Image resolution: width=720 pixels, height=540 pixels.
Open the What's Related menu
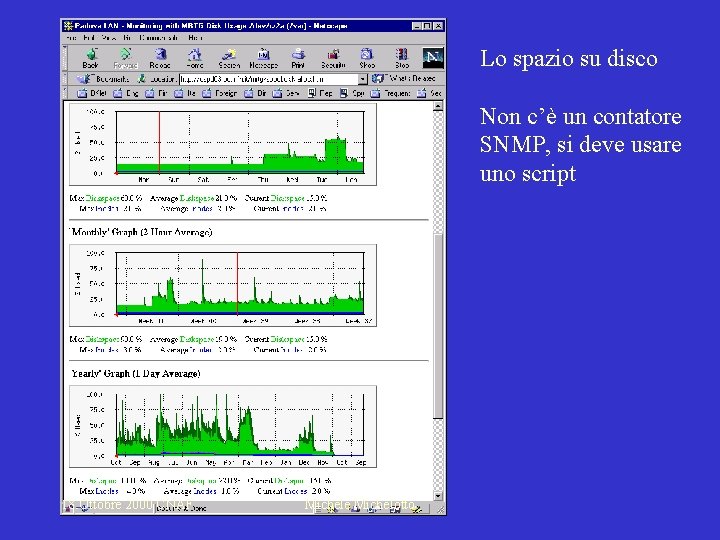(x=403, y=79)
